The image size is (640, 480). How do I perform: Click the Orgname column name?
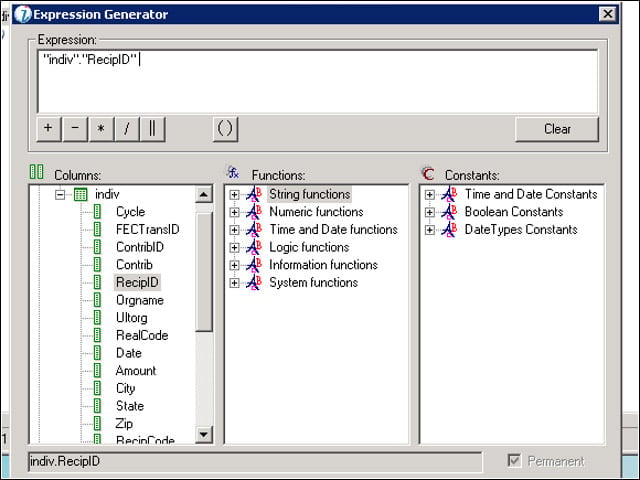click(x=140, y=300)
